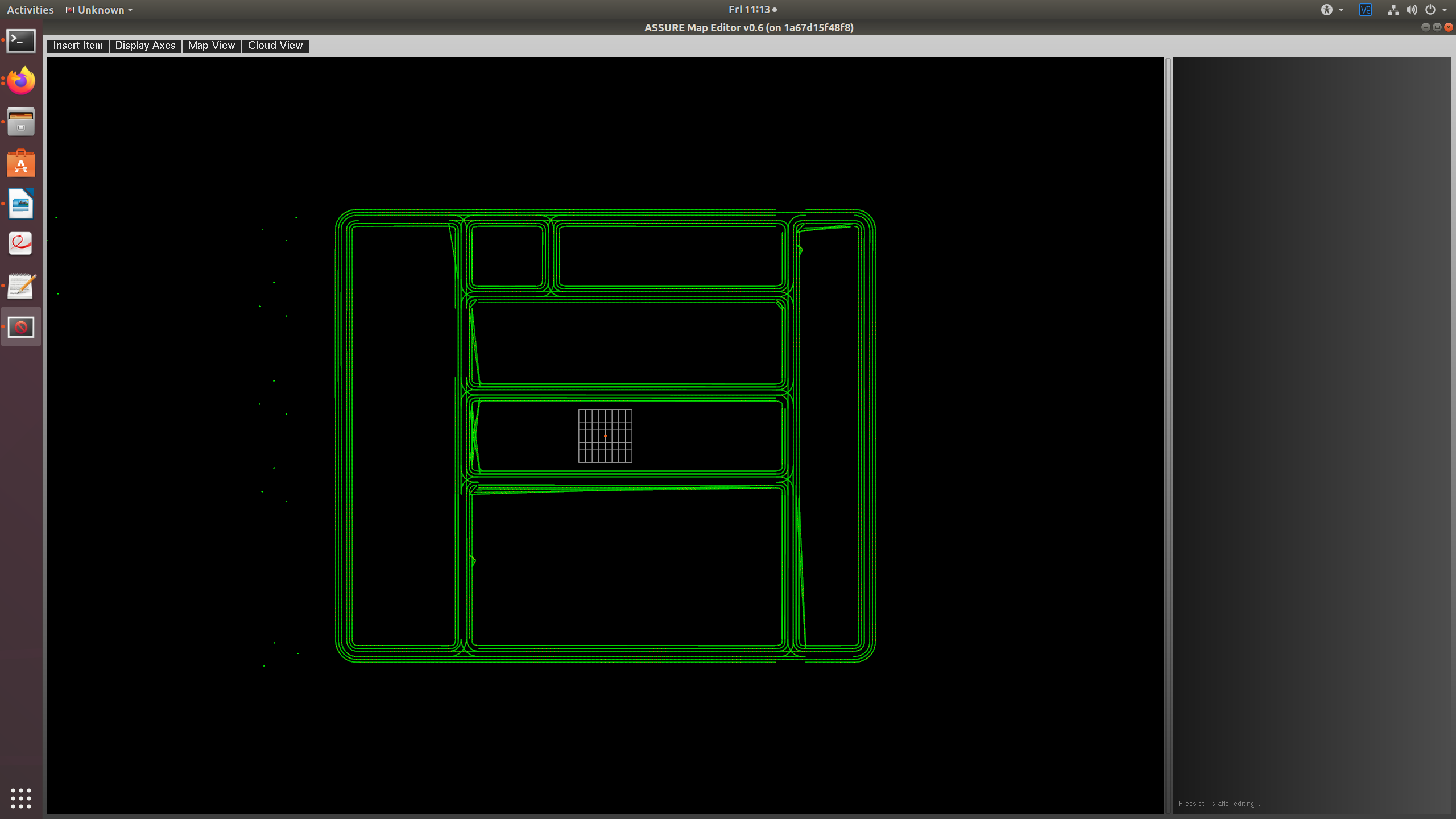Enable Map View mode
Screen dimensions: 1456x819
(x=211, y=45)
